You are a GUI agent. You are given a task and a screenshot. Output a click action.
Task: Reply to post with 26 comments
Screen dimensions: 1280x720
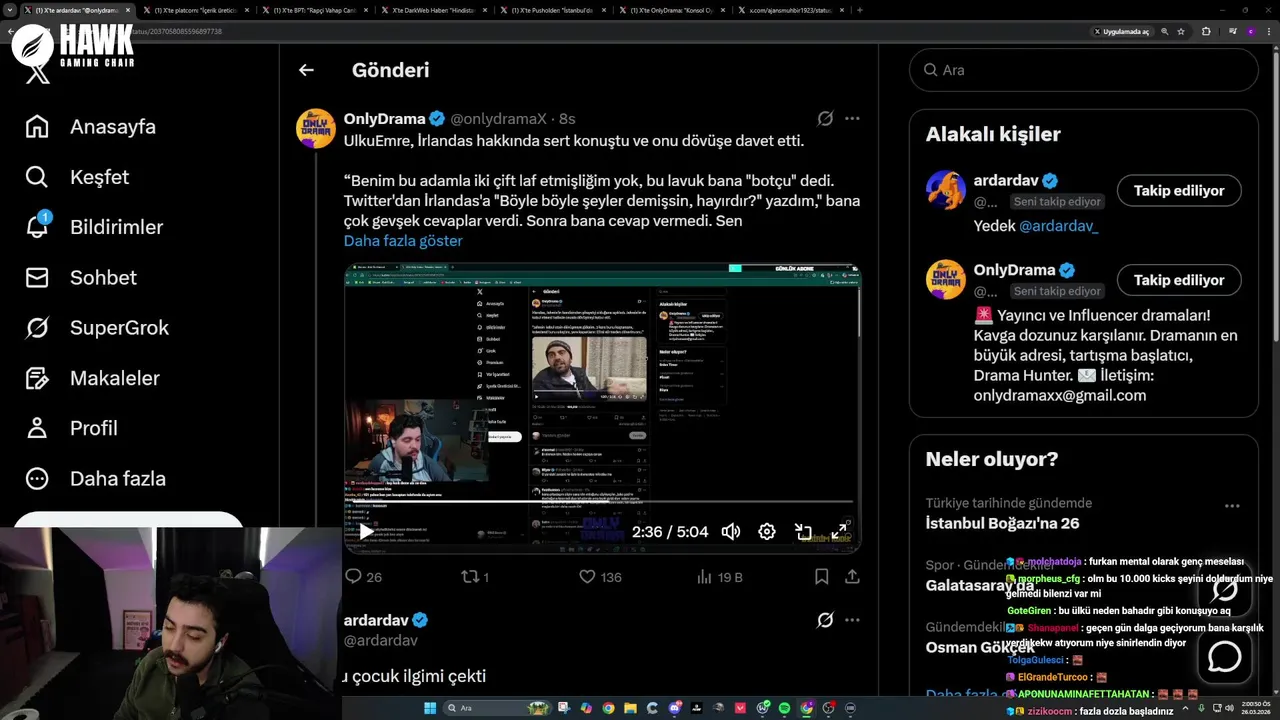[x=363, y=577]
